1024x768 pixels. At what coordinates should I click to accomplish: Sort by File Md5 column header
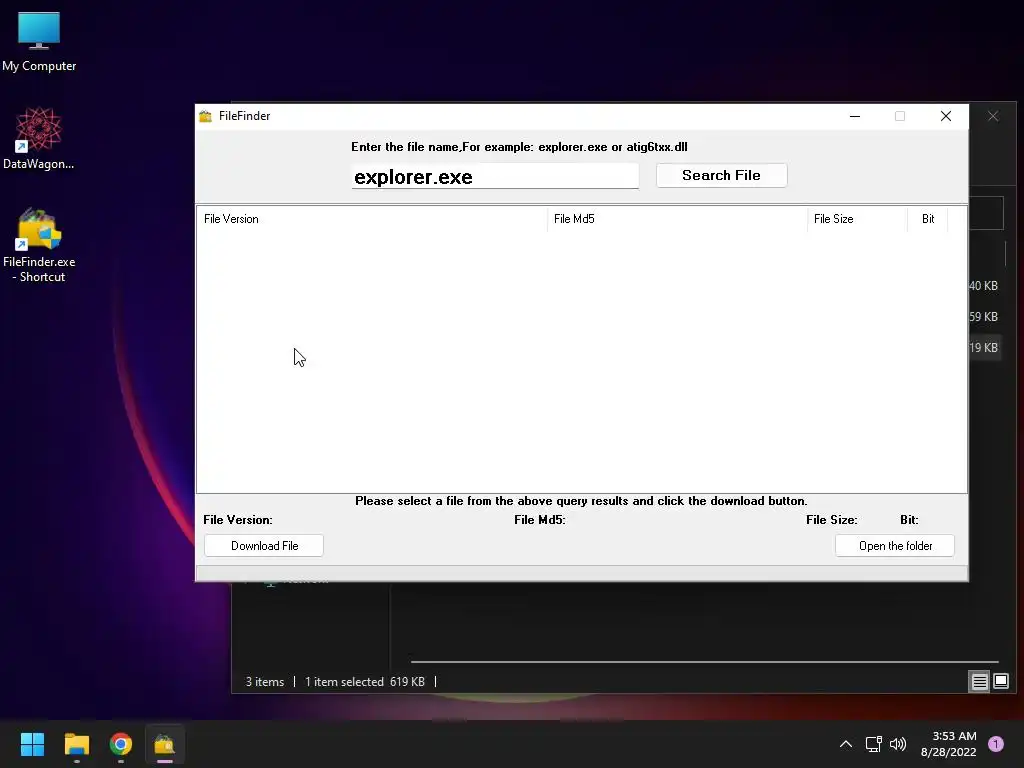(677, 219)
